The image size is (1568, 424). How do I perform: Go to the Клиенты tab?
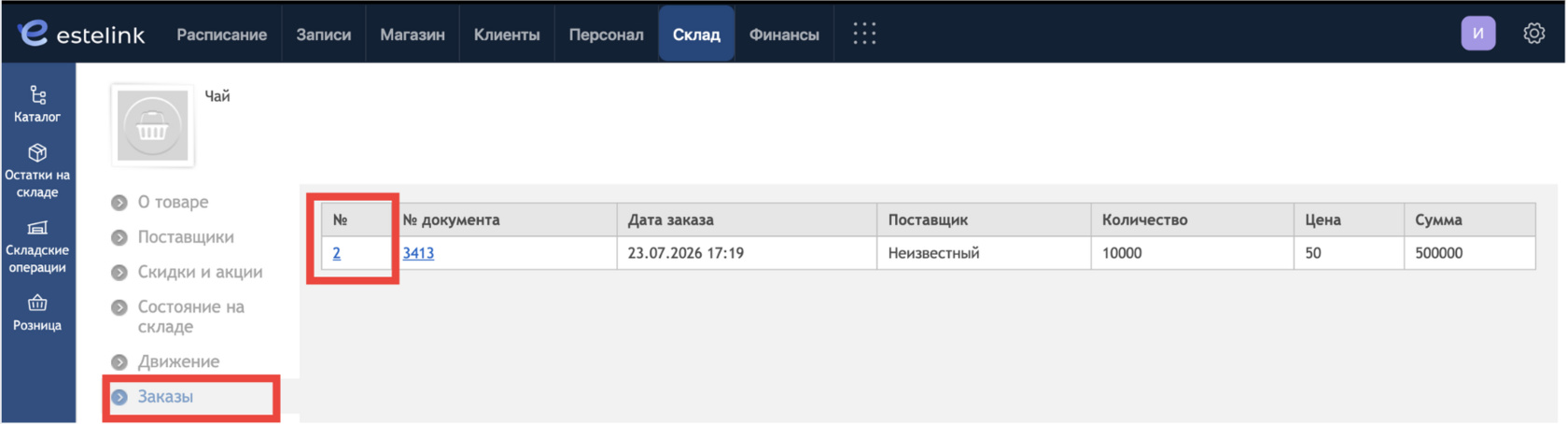coord(507,35)
